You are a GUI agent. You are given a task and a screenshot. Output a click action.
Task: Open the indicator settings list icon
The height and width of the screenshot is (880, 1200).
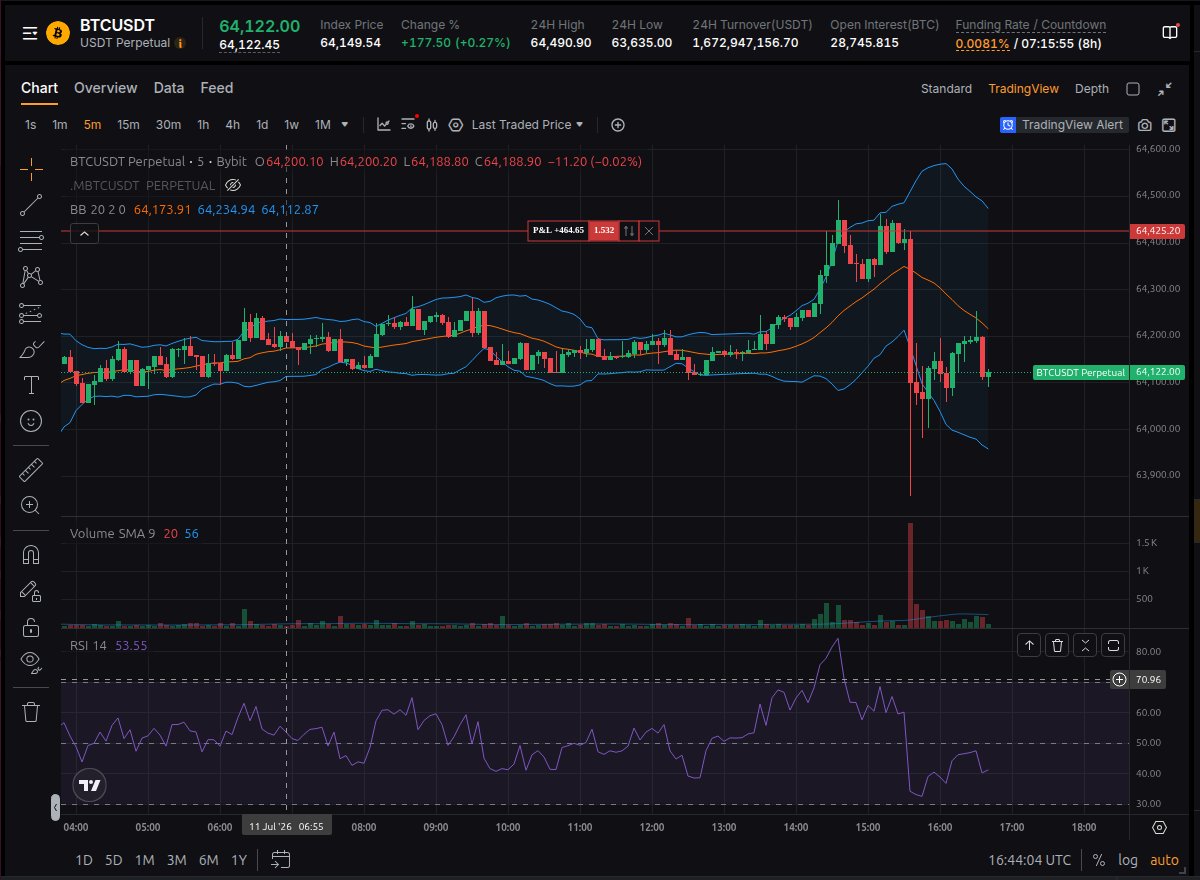(x=408, y=125)
